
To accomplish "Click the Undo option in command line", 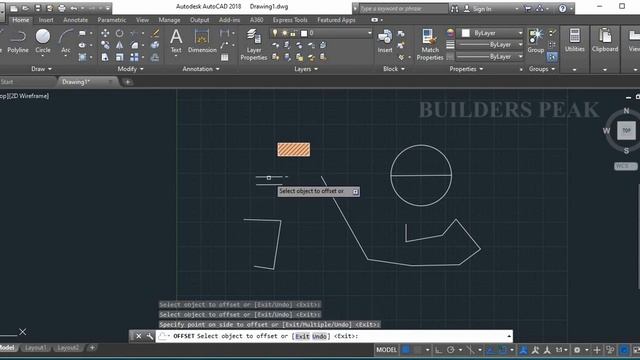I will 320,336.
